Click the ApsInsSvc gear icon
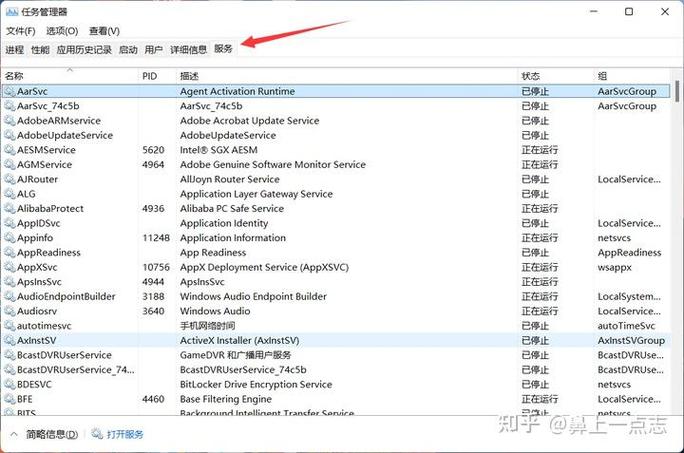This screenshot has width=684, height=453. pyautogui.click(x=10, y=282)
